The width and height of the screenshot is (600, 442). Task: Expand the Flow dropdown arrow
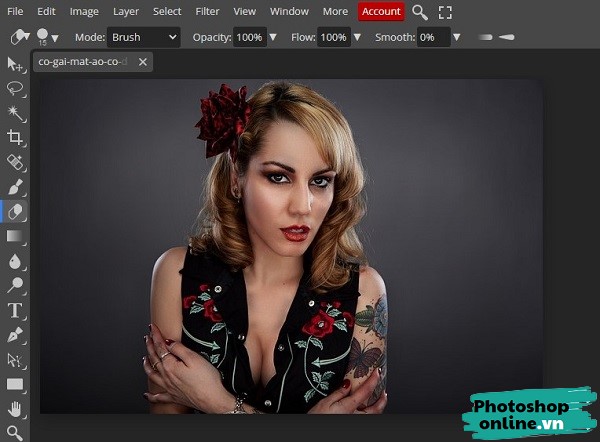[356, 37]
